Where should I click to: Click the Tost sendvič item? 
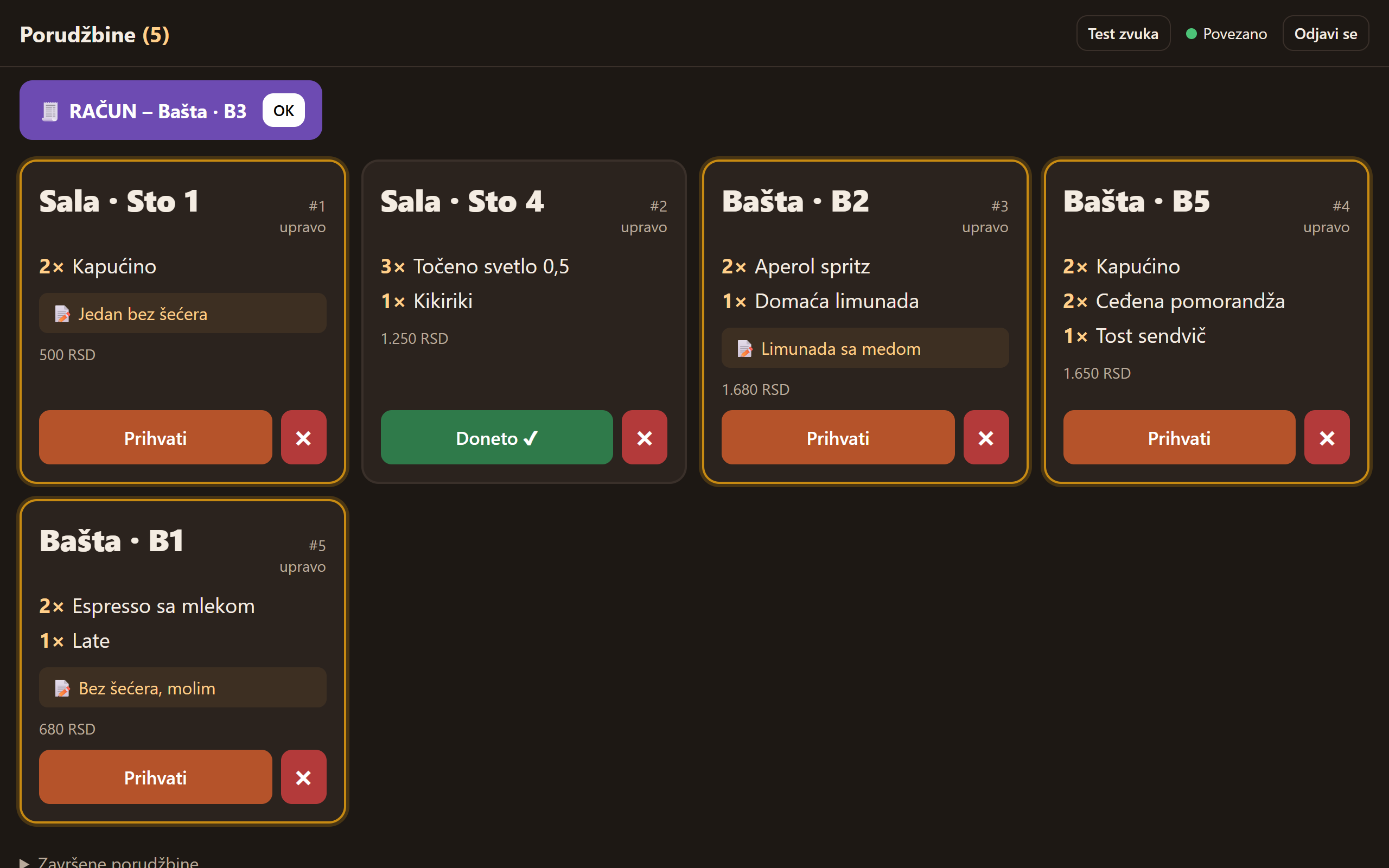point(1150,336)
